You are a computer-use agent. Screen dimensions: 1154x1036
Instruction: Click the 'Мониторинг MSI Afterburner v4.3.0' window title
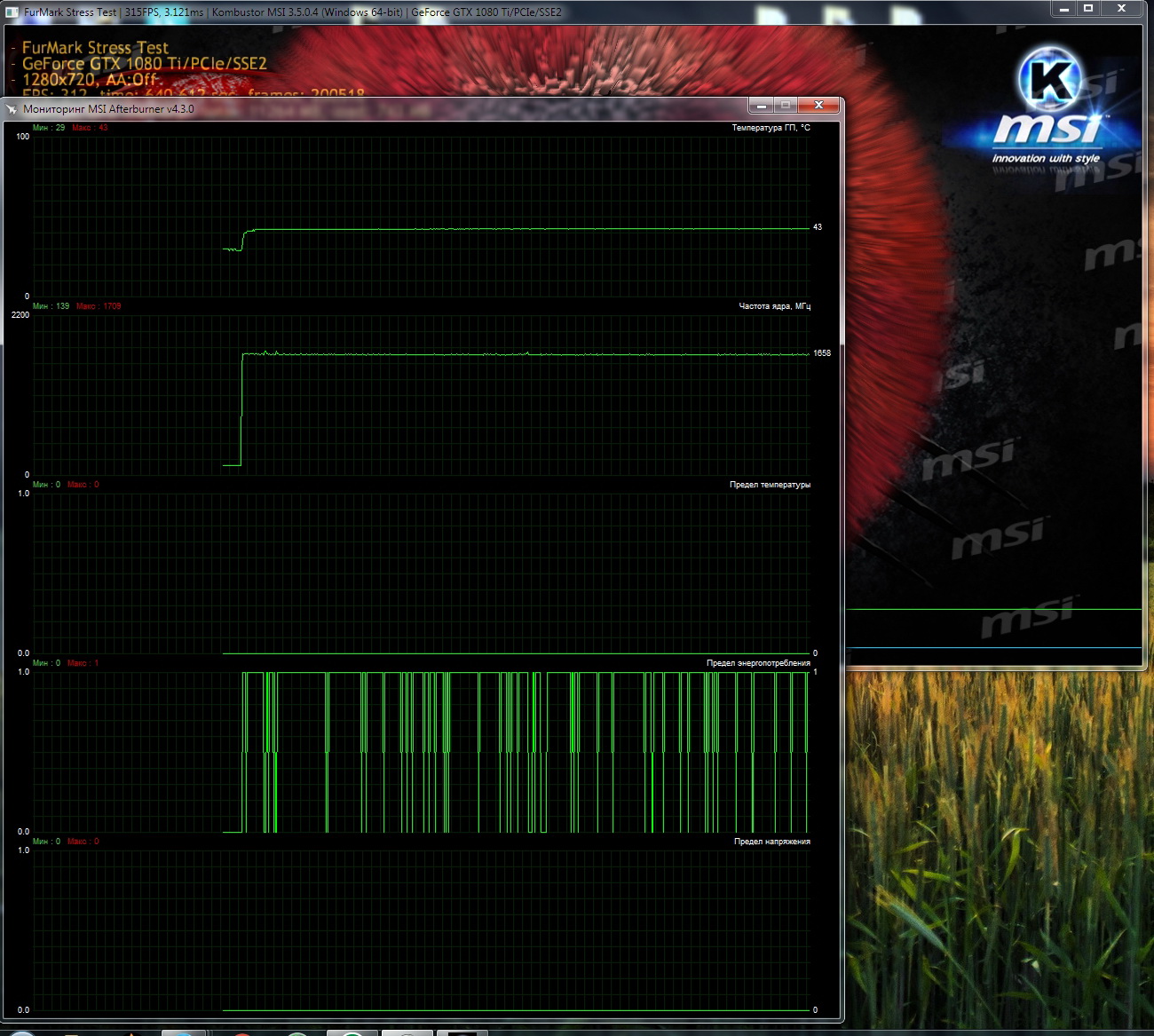coord(108,109)
